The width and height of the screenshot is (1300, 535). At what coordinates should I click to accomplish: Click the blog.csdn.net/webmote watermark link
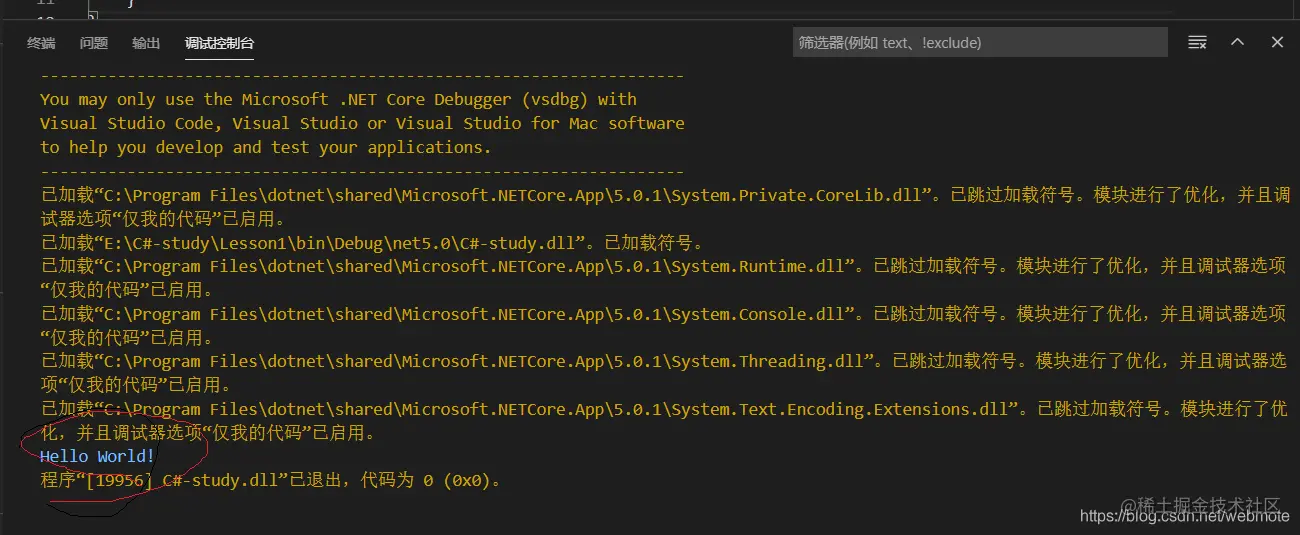coord(1185,516)
